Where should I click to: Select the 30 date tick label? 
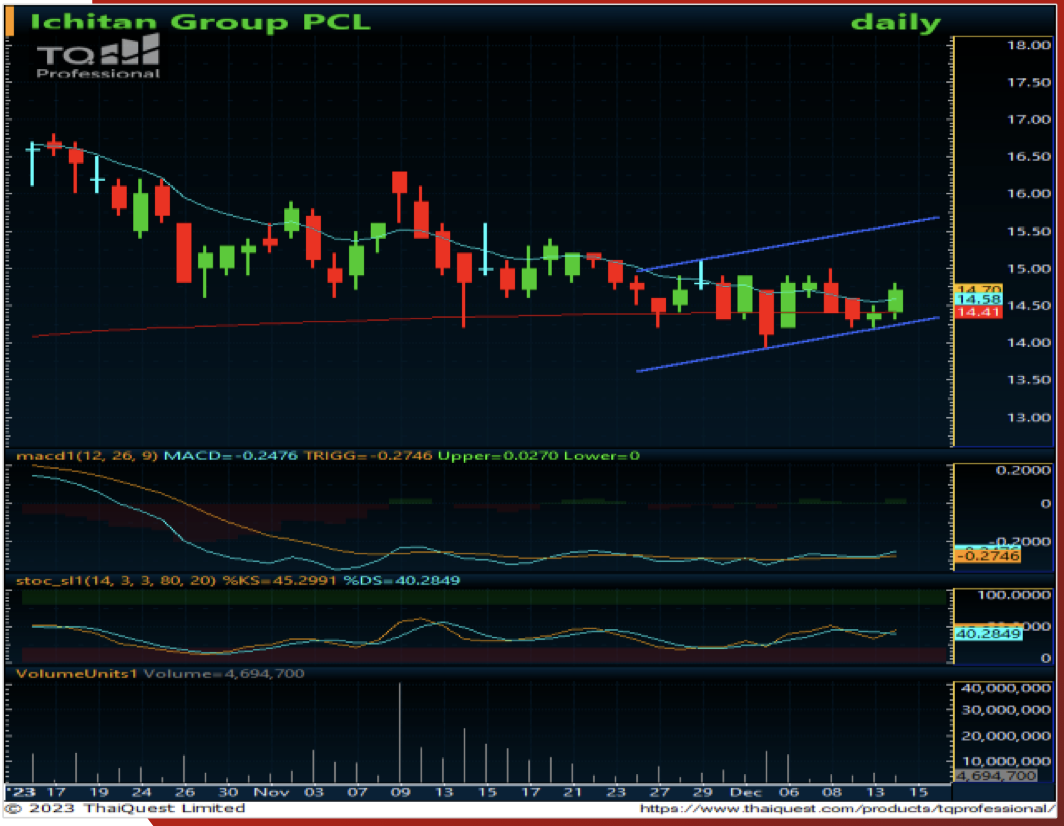[x=228, y=792]
